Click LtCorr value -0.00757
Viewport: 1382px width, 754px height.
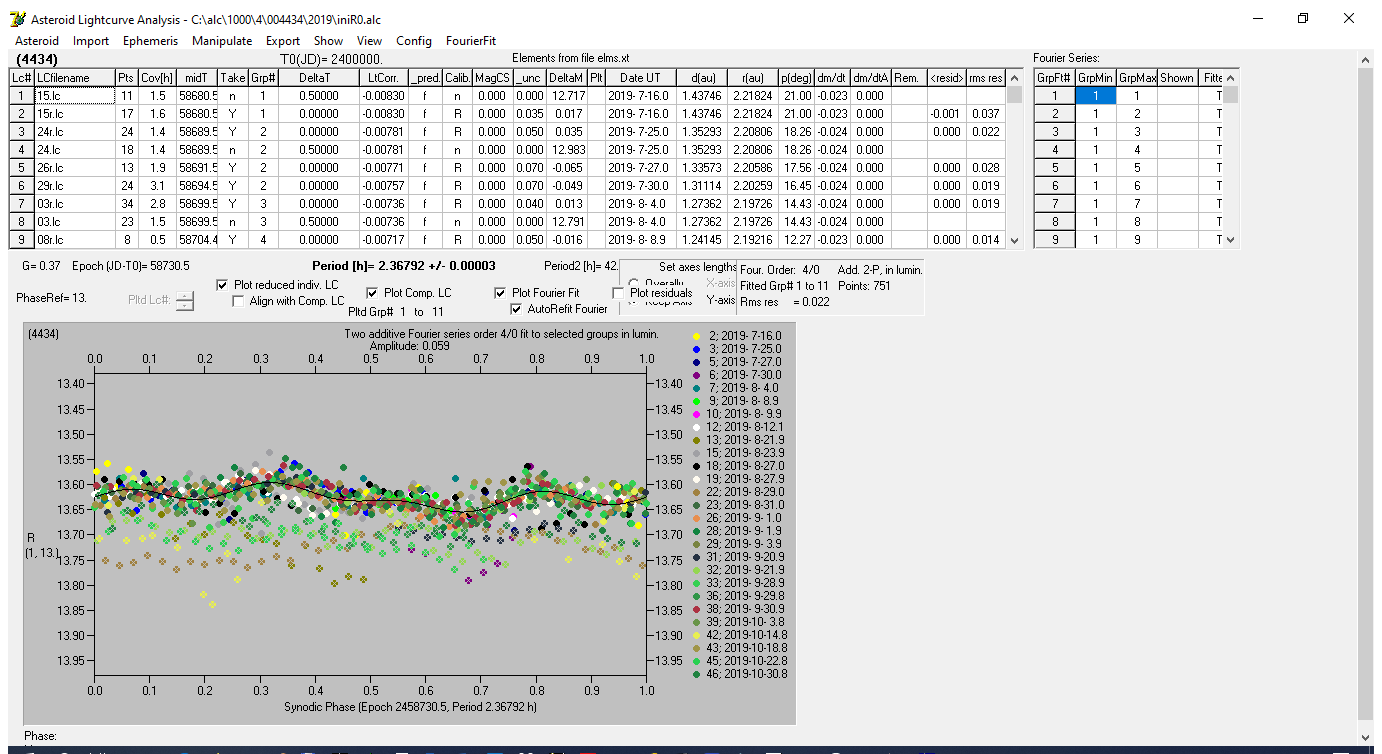[x=384, y=185]
